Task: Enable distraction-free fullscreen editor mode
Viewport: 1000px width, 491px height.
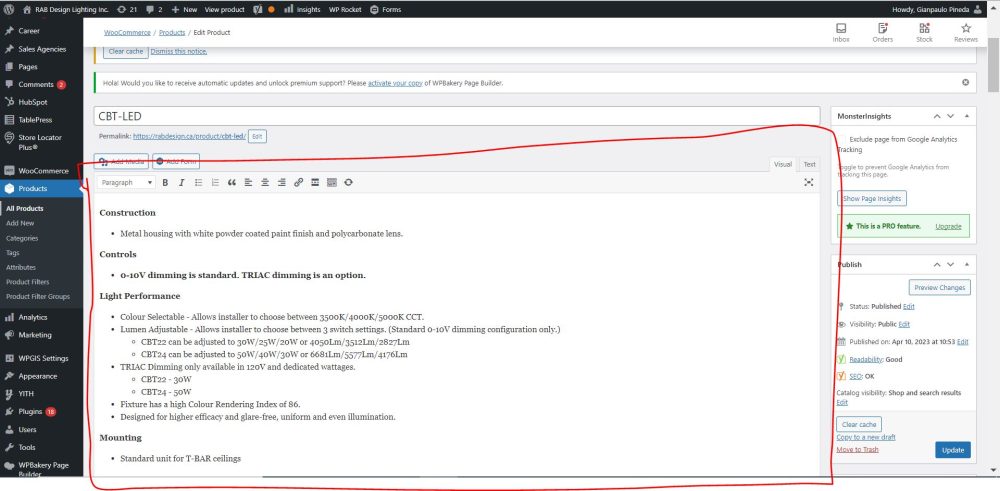Action: [808, 183]
